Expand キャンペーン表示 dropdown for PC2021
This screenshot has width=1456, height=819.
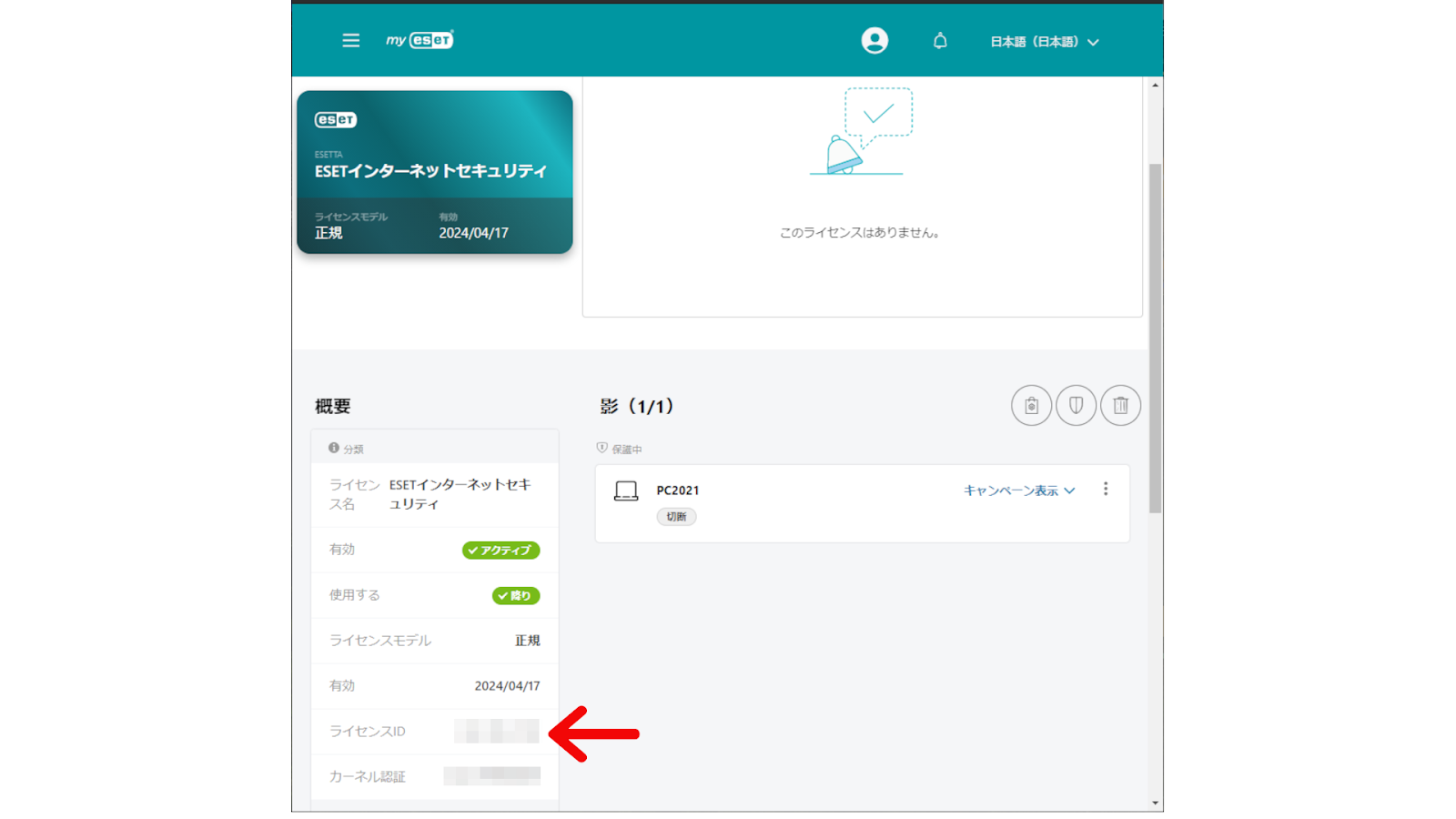click(x=1019, y=490)
